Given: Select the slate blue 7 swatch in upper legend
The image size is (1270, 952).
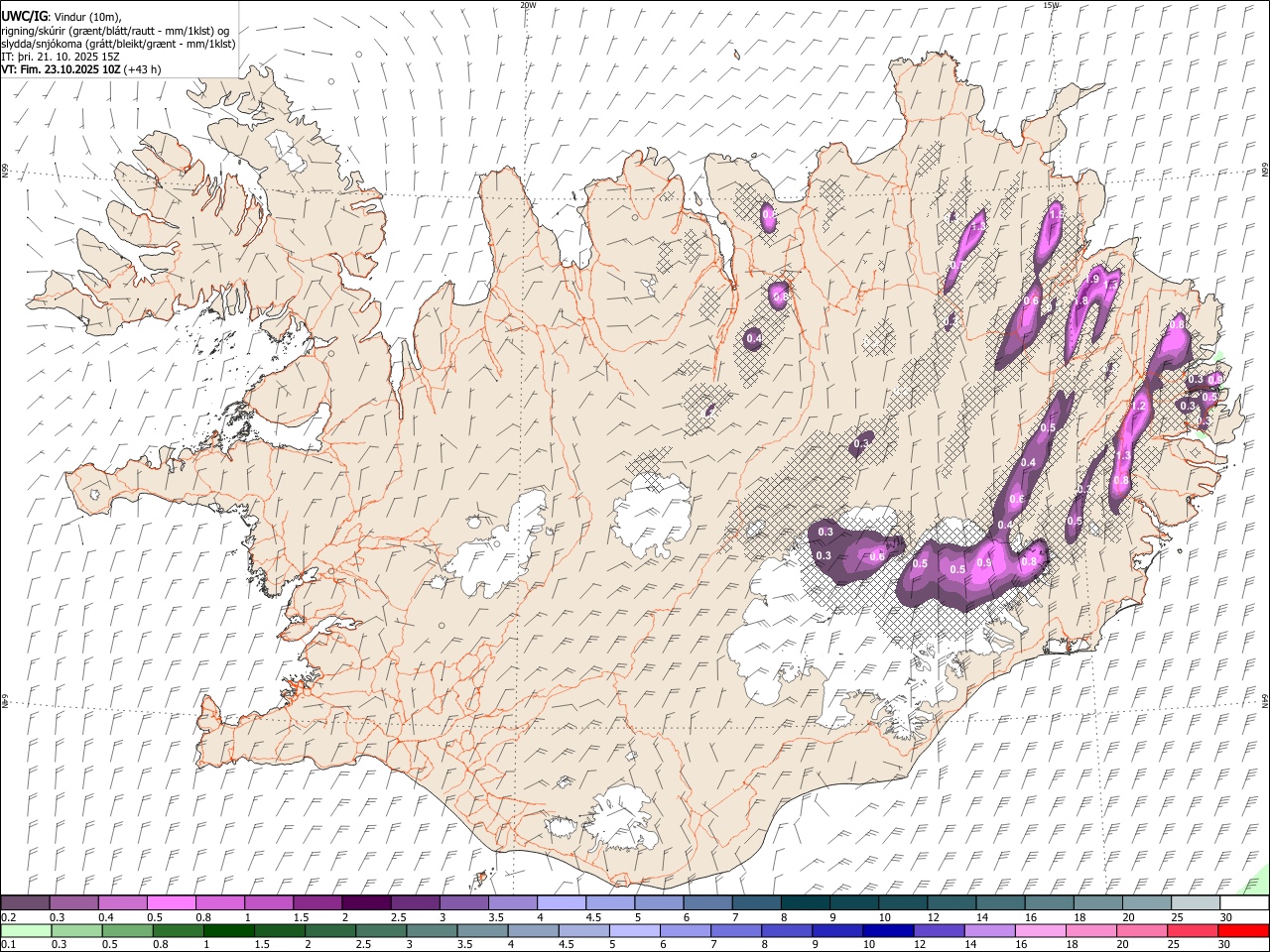Looking at the screenshot, I should click(x=756, y=903).
